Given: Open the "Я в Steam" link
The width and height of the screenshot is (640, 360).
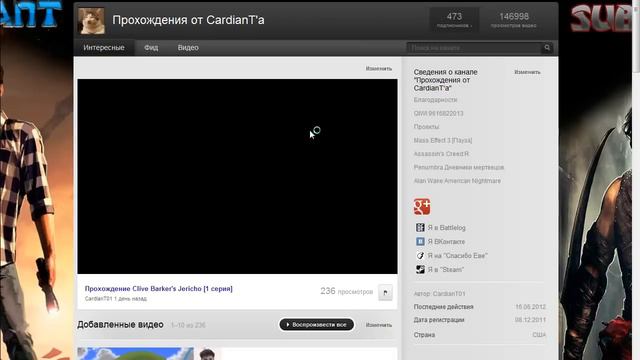Looking at the screenshot, I should click(x=446, y=269).
